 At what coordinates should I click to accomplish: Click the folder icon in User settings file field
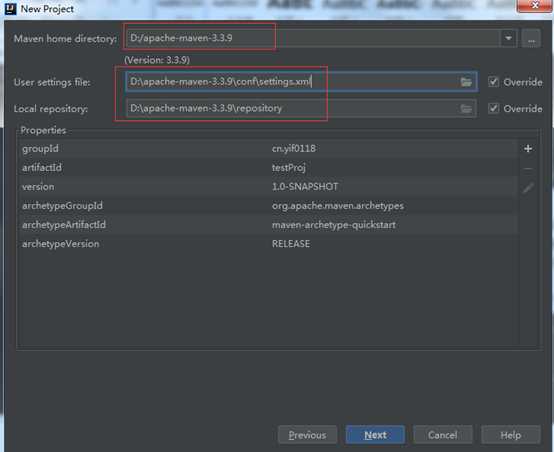tap(466, 82)
